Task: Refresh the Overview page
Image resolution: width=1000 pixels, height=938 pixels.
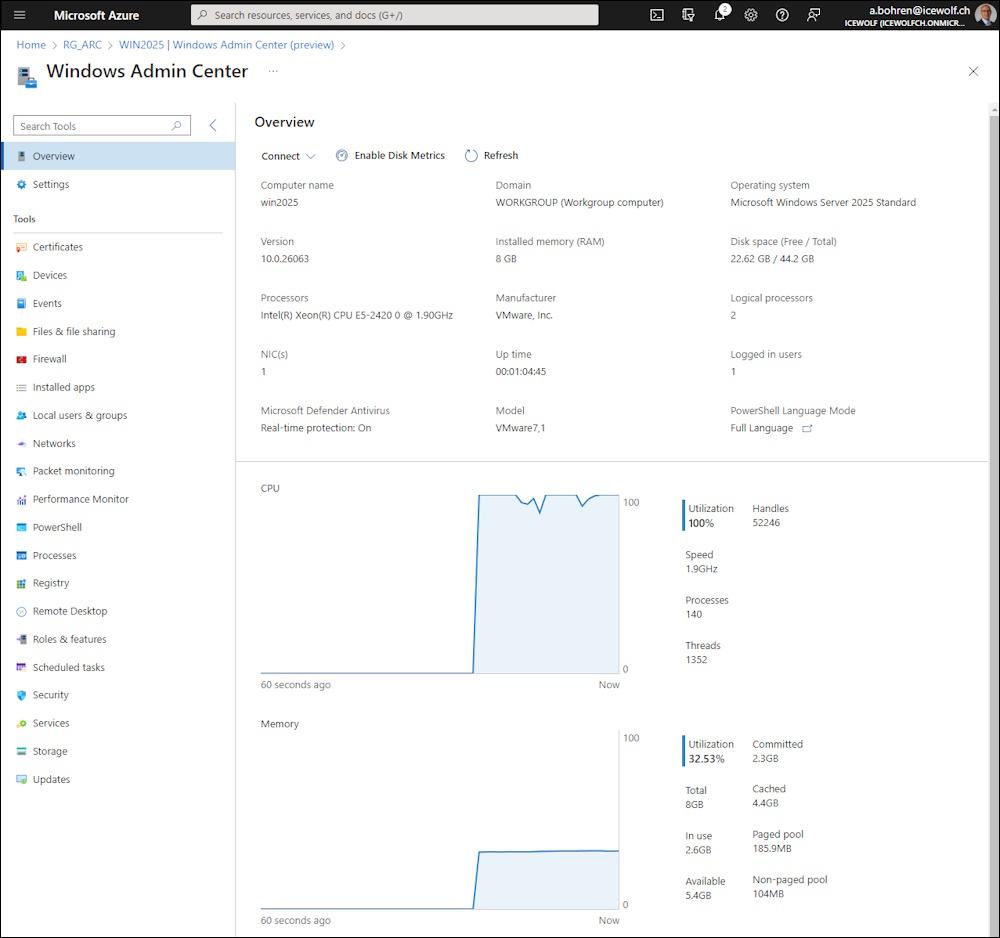Action: [x=492, y=156]
